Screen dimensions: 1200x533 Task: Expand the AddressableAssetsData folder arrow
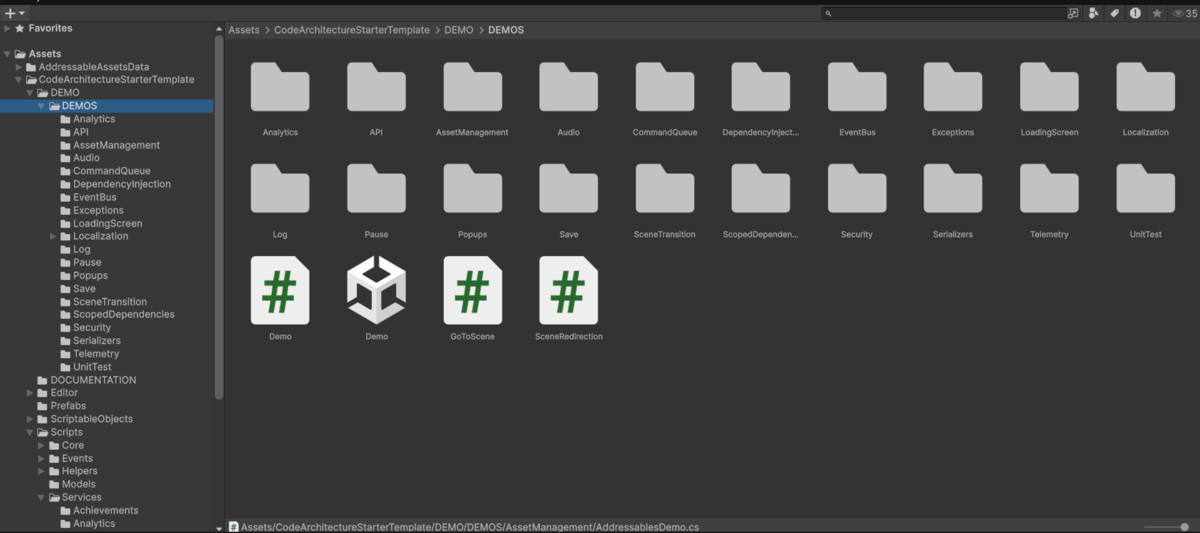(x=18, y=67)
